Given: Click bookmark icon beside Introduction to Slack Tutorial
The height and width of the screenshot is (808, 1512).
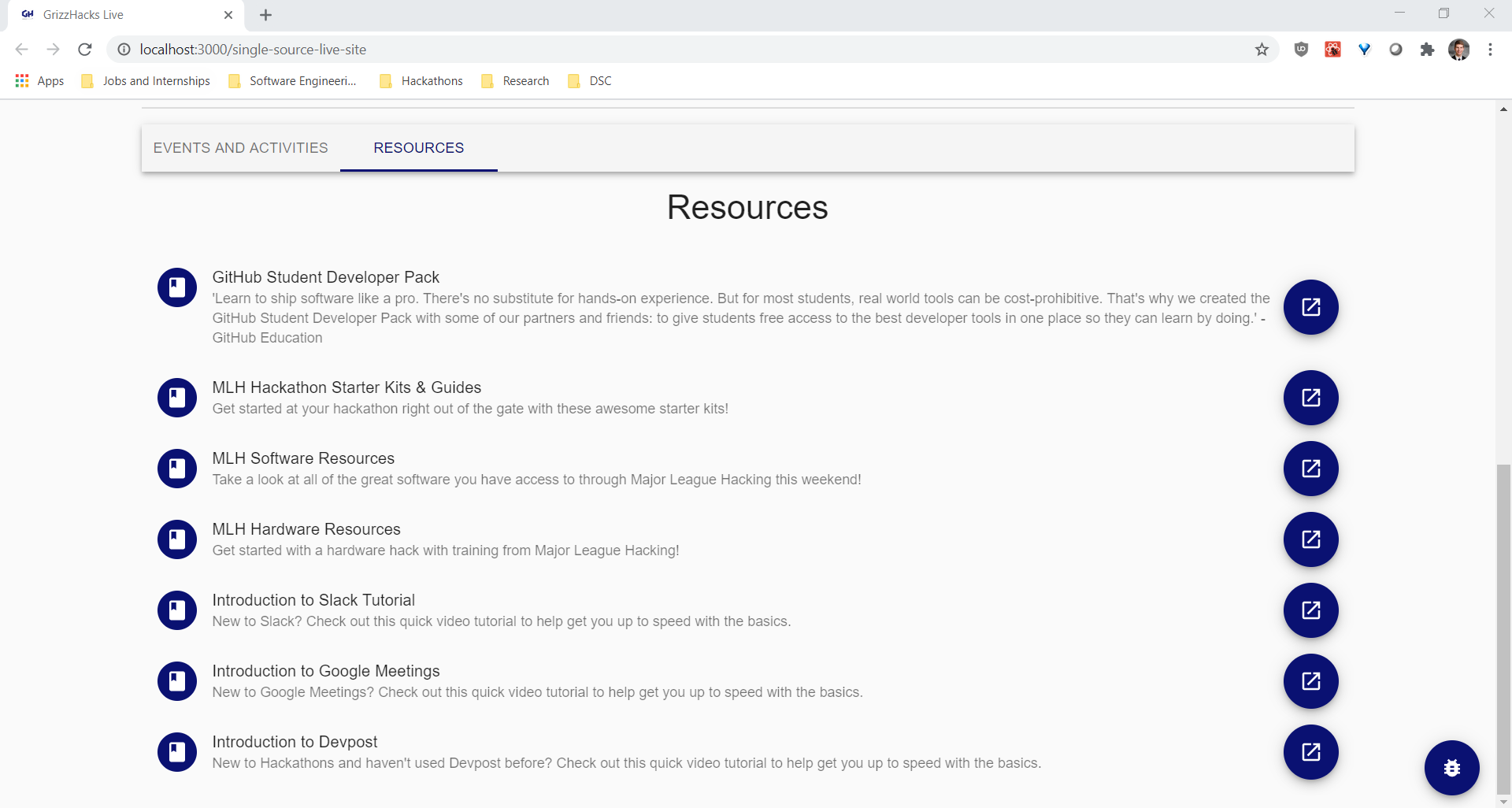Looking at the screenshot, I should [177, 610].
